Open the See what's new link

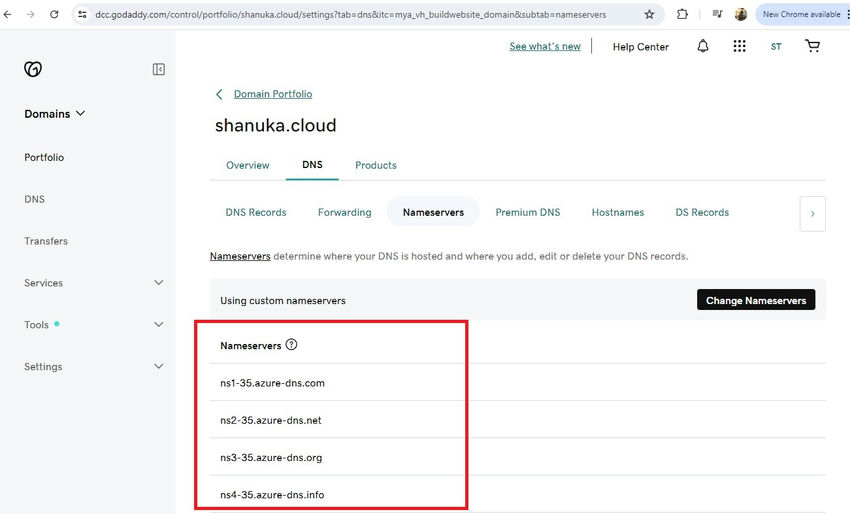[x=545, y=47]
